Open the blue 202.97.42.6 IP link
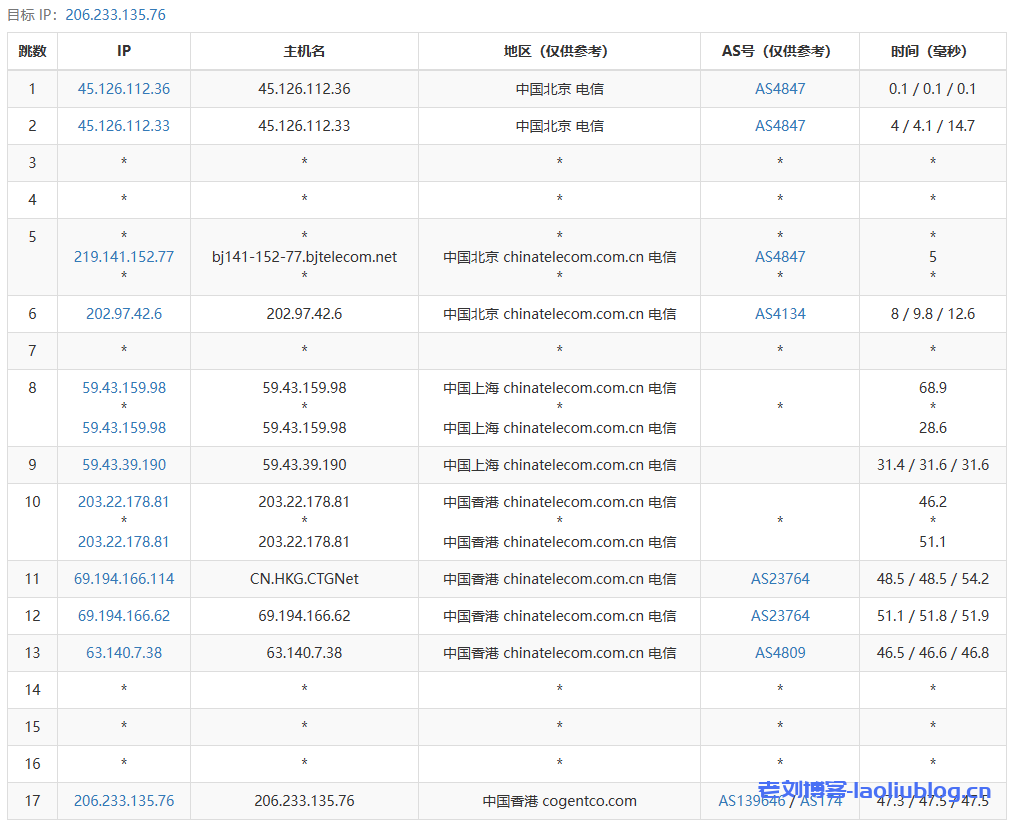Image resolution: width=1017 pixels, height=828 pixels. point(123,314)
